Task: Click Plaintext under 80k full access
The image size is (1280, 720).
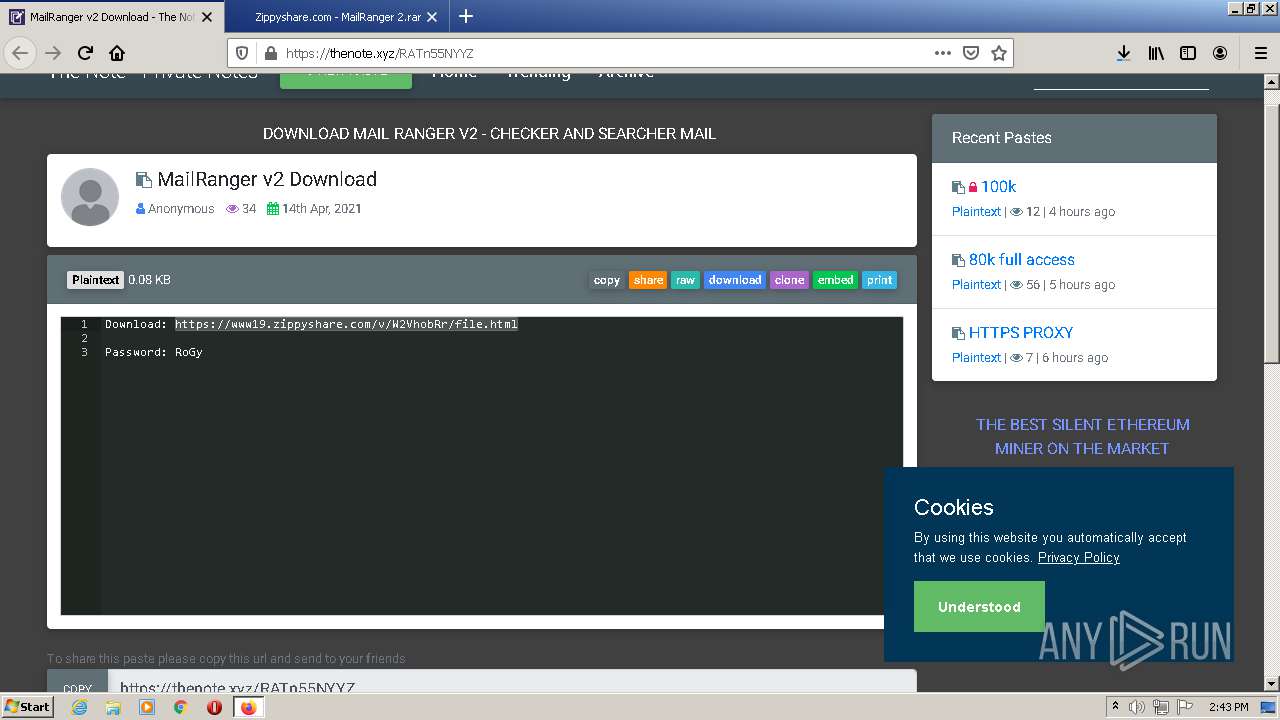Action: pos(976,284)
